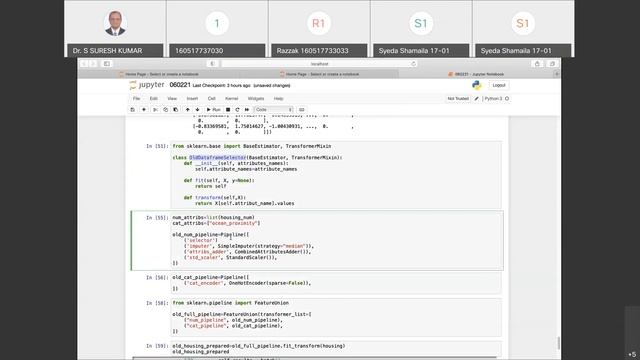Select Dr. S SURESH KUMAR participant tile
Image resolution: width=640 pixels, height=360 pixels.
tap(115, 29)
